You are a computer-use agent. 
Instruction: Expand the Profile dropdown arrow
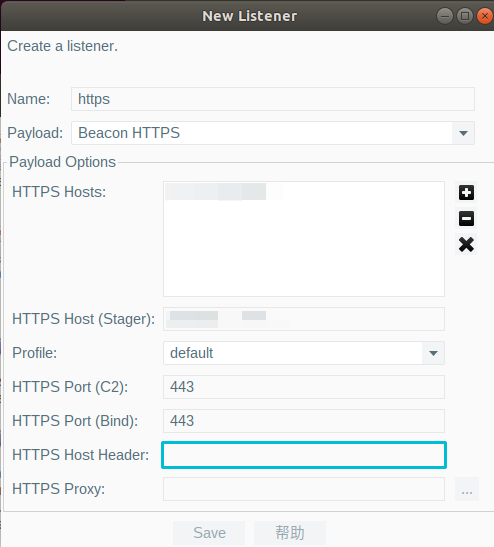433,353
